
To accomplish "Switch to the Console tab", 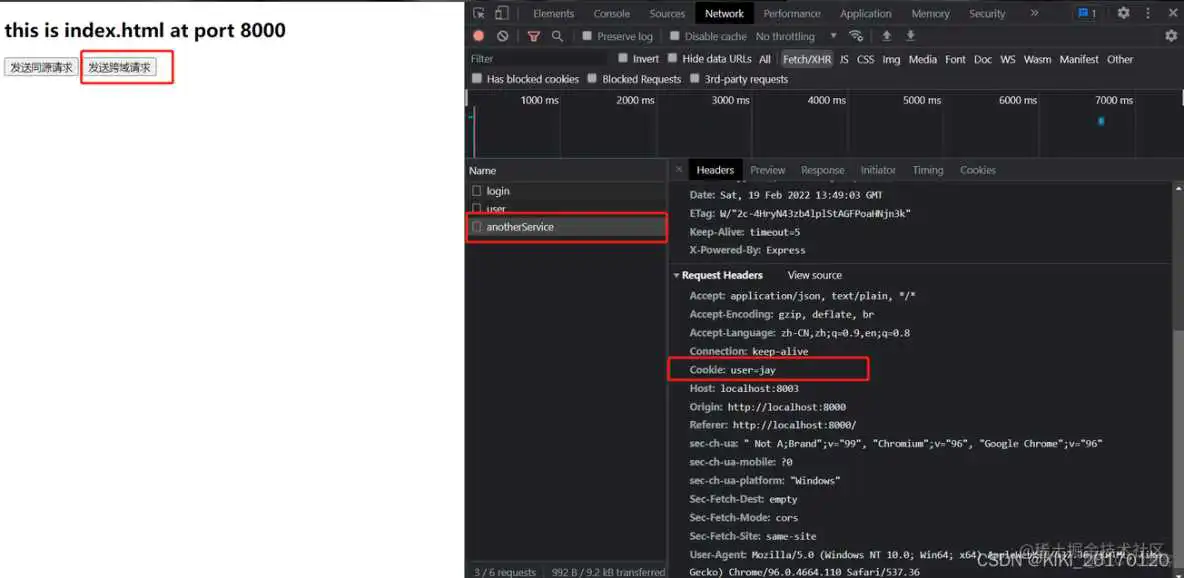I will 611,14.
